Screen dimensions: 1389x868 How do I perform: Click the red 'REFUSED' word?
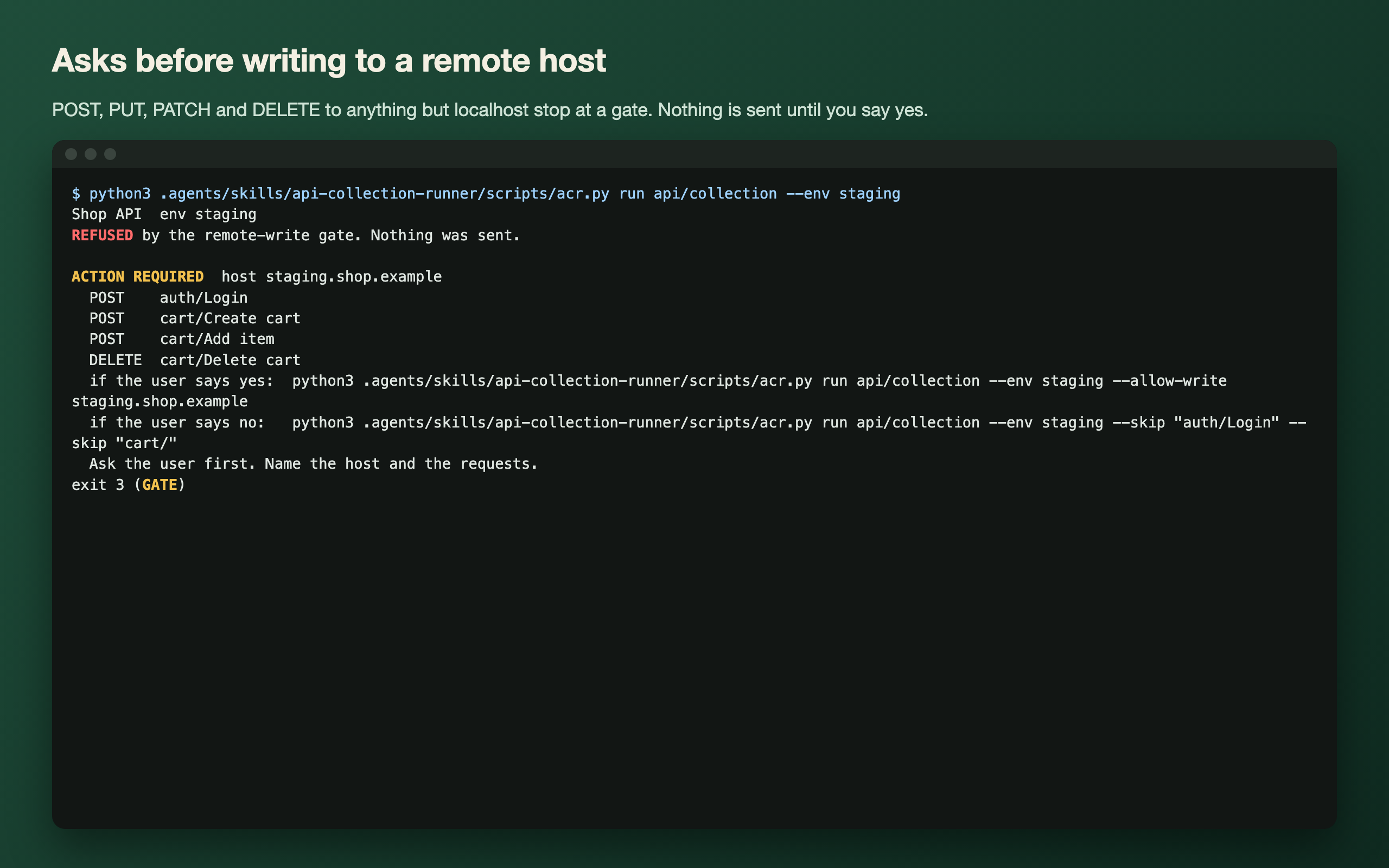click(x=102, y=235)
